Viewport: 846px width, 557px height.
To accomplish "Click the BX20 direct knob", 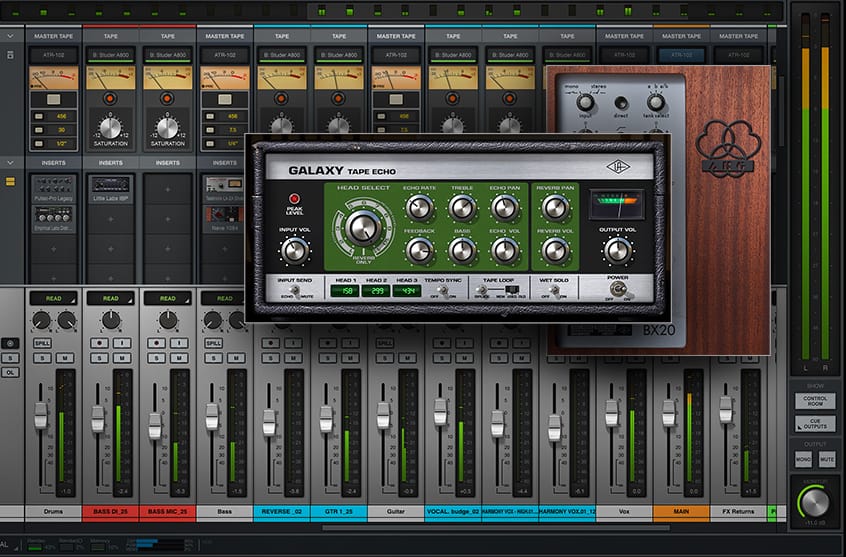I will tap(621, 103).
